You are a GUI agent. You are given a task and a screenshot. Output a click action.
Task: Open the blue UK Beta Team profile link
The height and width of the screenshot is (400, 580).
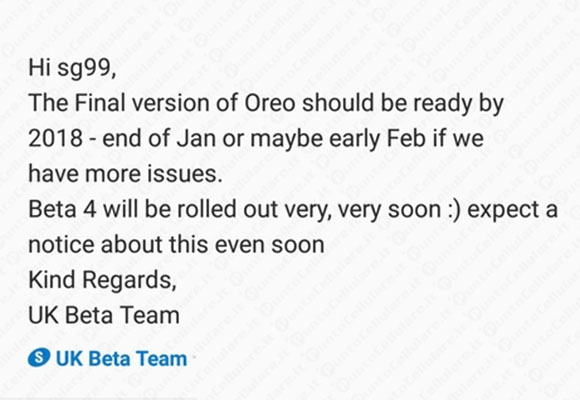pos(121,359)
